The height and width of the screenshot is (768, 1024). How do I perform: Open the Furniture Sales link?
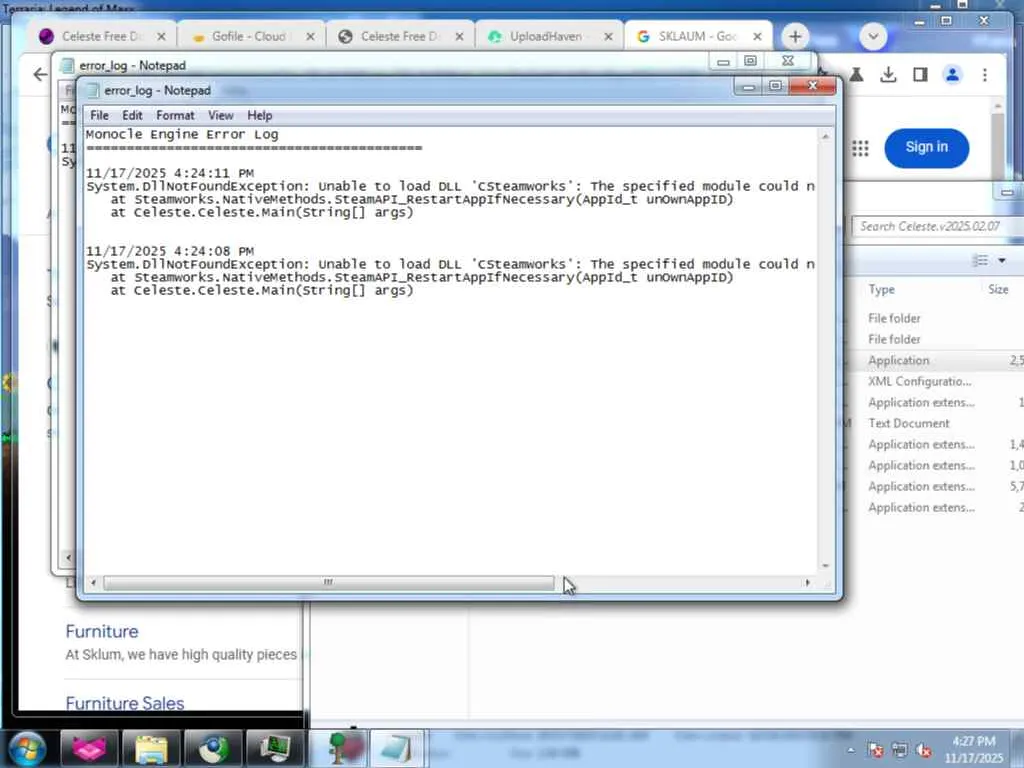pos(125,703)
